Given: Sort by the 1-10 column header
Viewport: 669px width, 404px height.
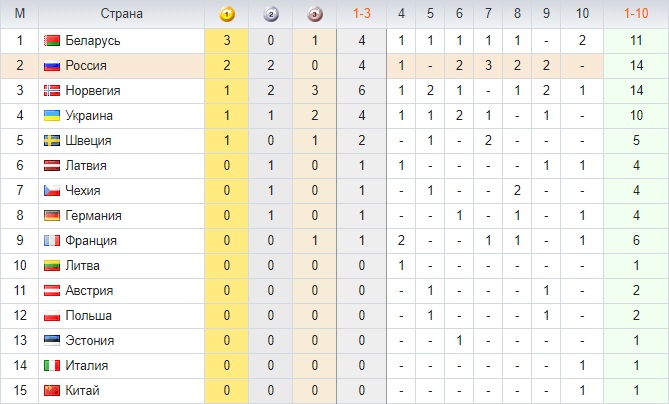Looking at the screenshot, I should tap(635, 14).
